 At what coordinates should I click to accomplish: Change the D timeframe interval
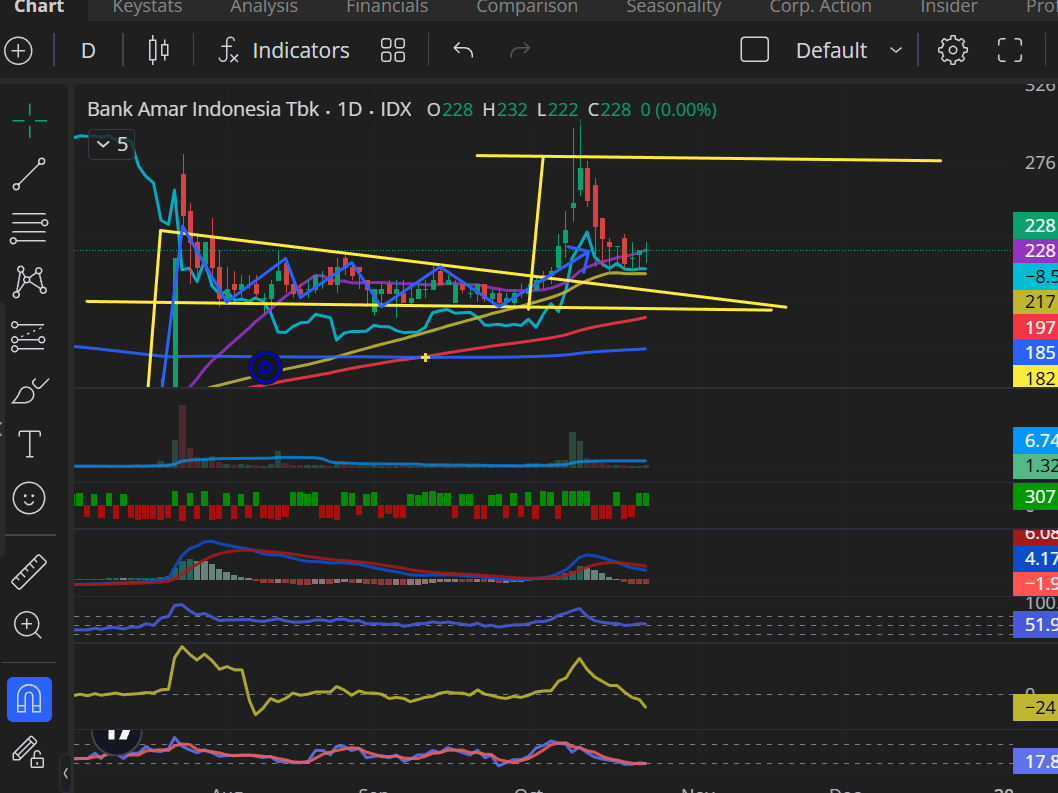click(88, 50)
